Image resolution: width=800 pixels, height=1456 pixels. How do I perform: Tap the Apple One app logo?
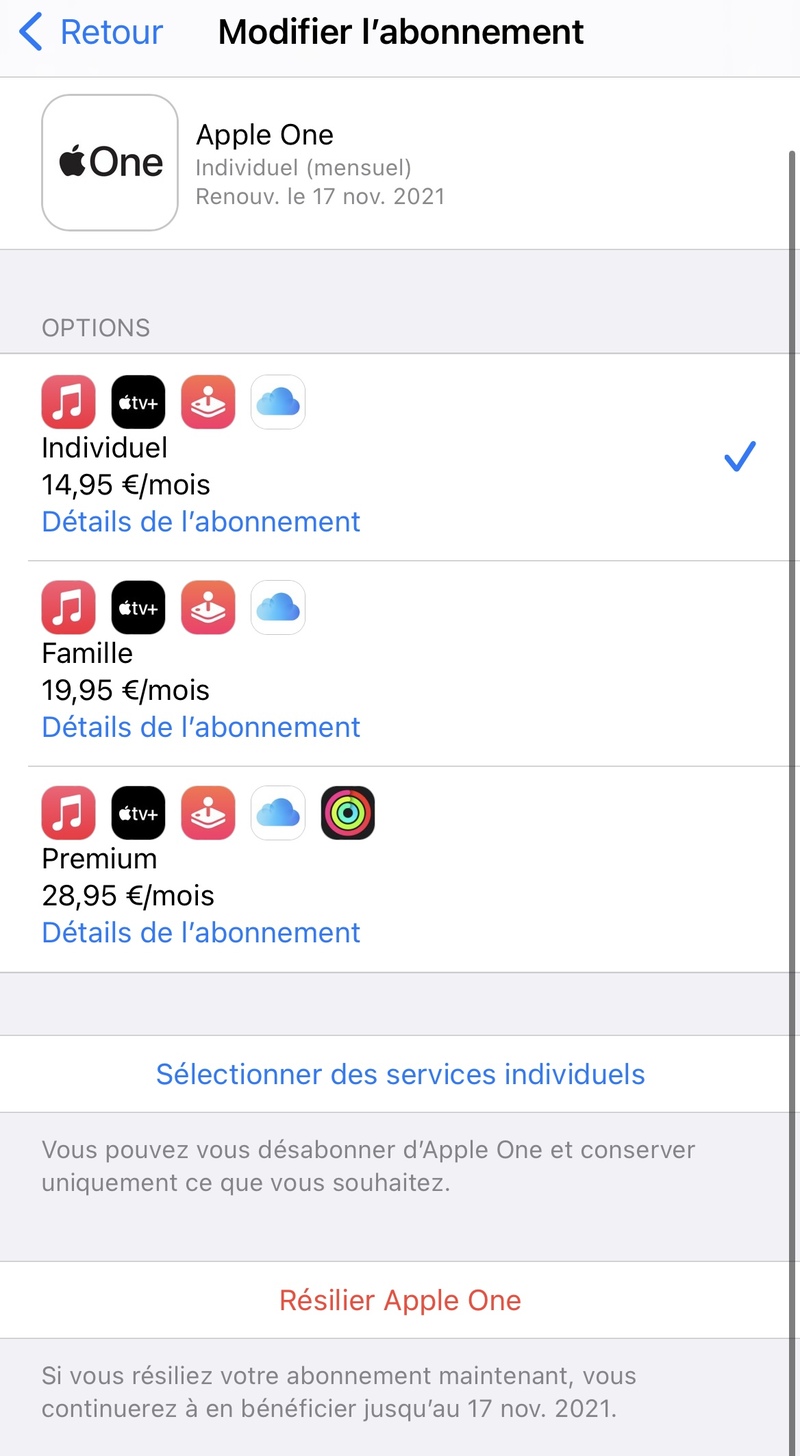pos(110,163)
